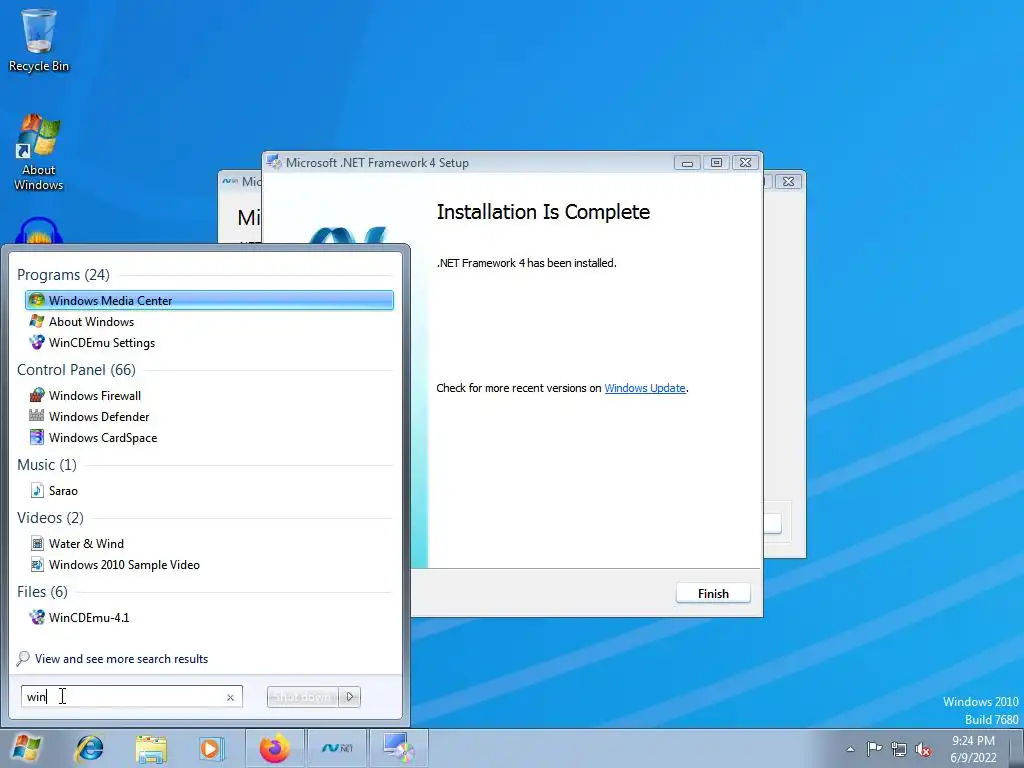Expand the Control Panel (66) header

tap(76, 370)
